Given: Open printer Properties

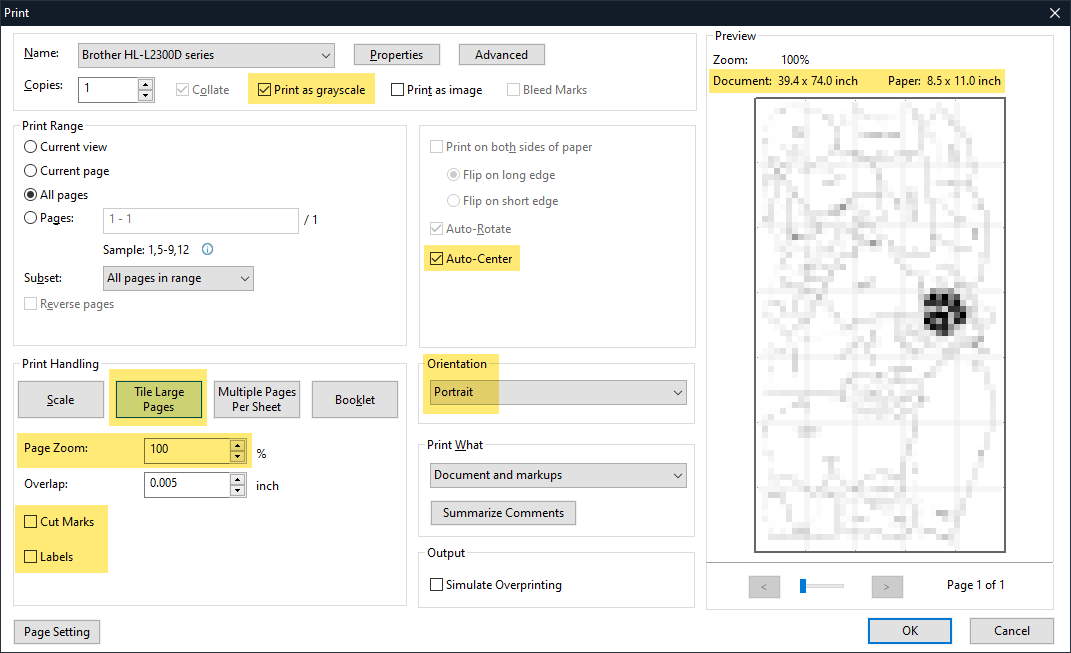Looking at the screenshot, I should (x=396, y=55).
